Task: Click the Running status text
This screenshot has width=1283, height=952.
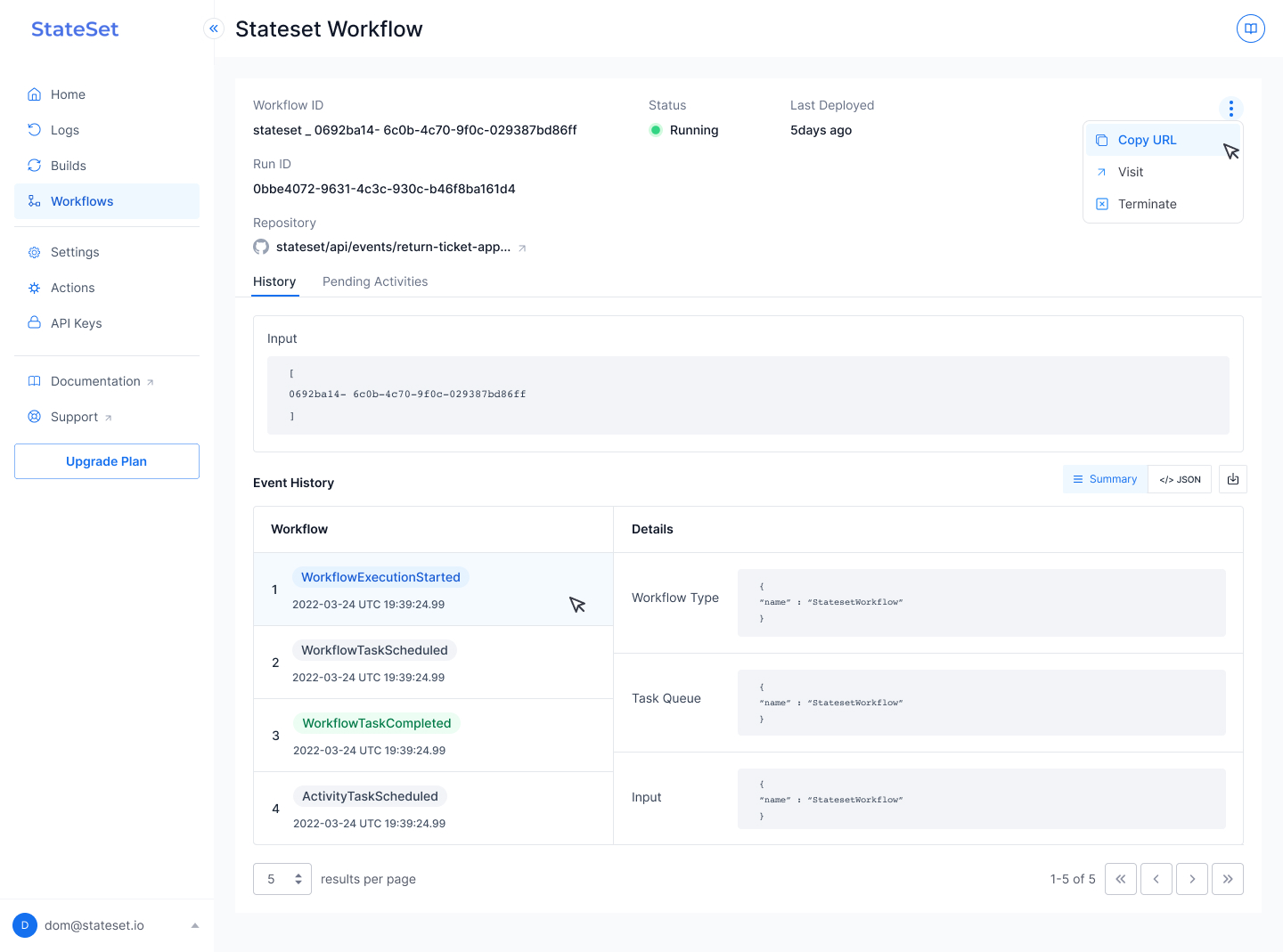Action: click(x=694, y=130)
